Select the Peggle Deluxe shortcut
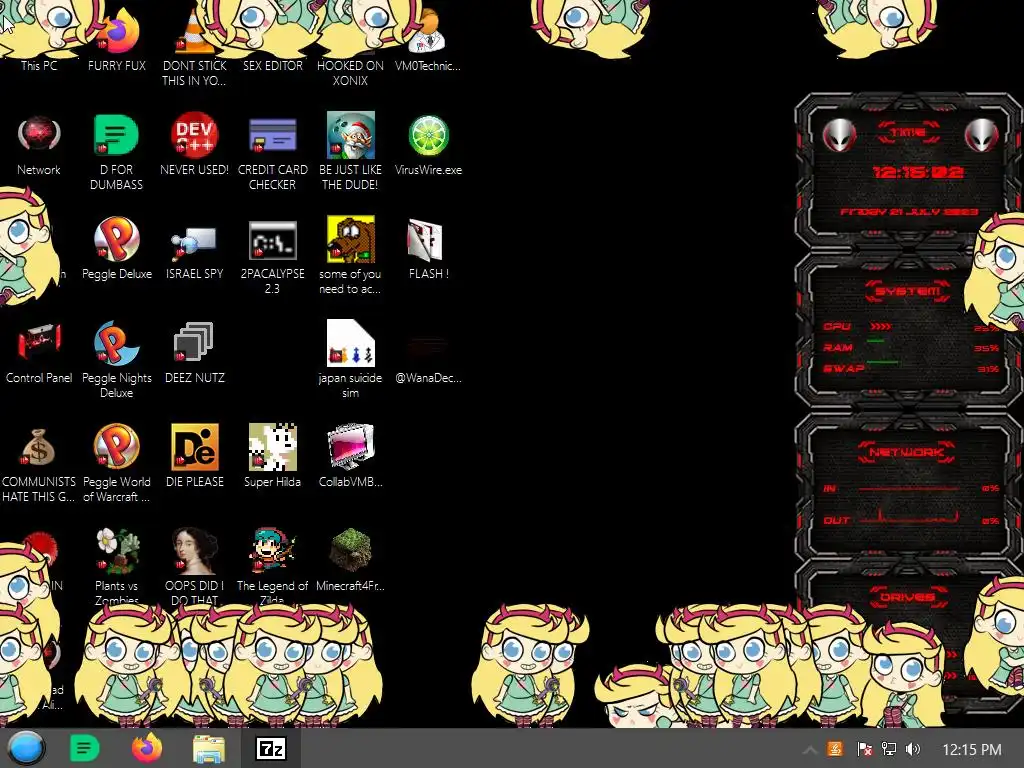 click(117, 248)
